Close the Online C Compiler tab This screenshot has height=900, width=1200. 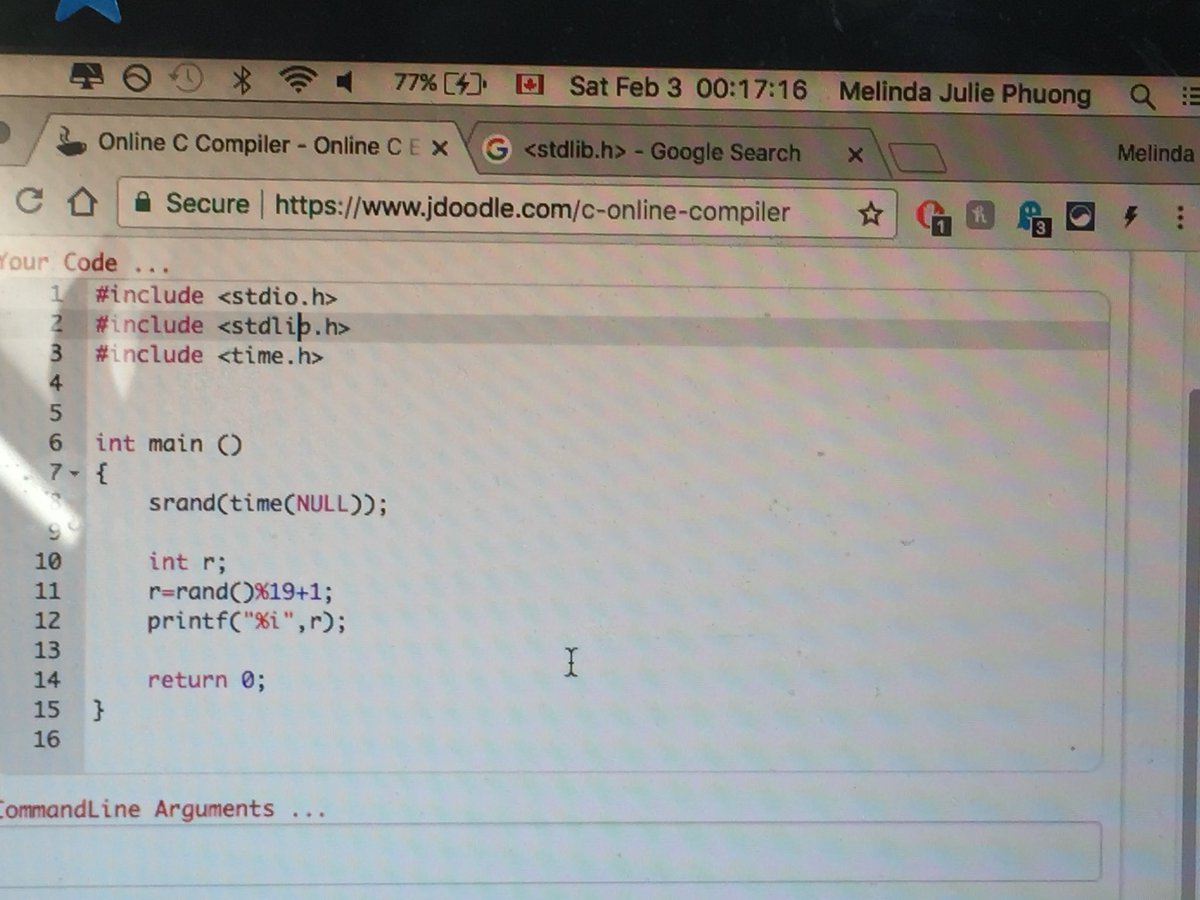439,148
